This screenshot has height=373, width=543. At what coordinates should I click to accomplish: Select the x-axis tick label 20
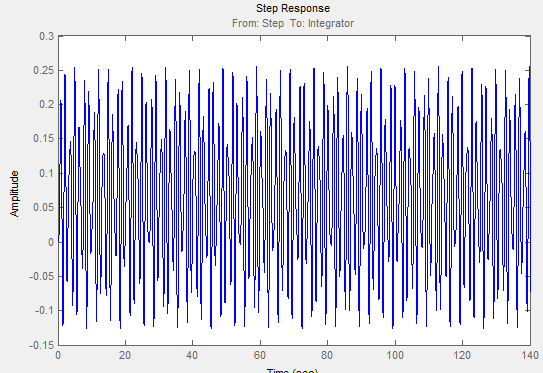(125, 355)
